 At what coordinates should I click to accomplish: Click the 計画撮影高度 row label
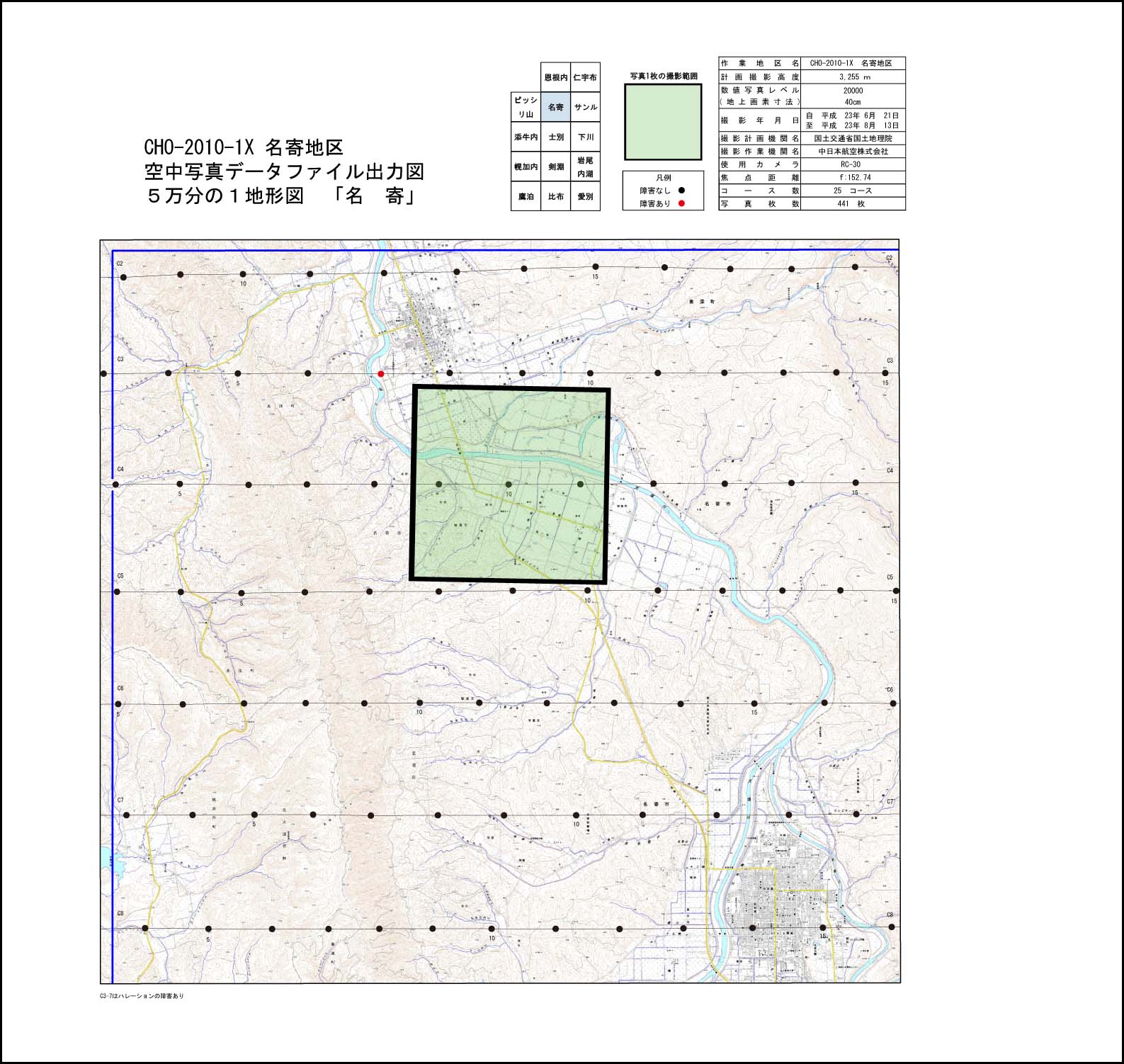(760, 77)
